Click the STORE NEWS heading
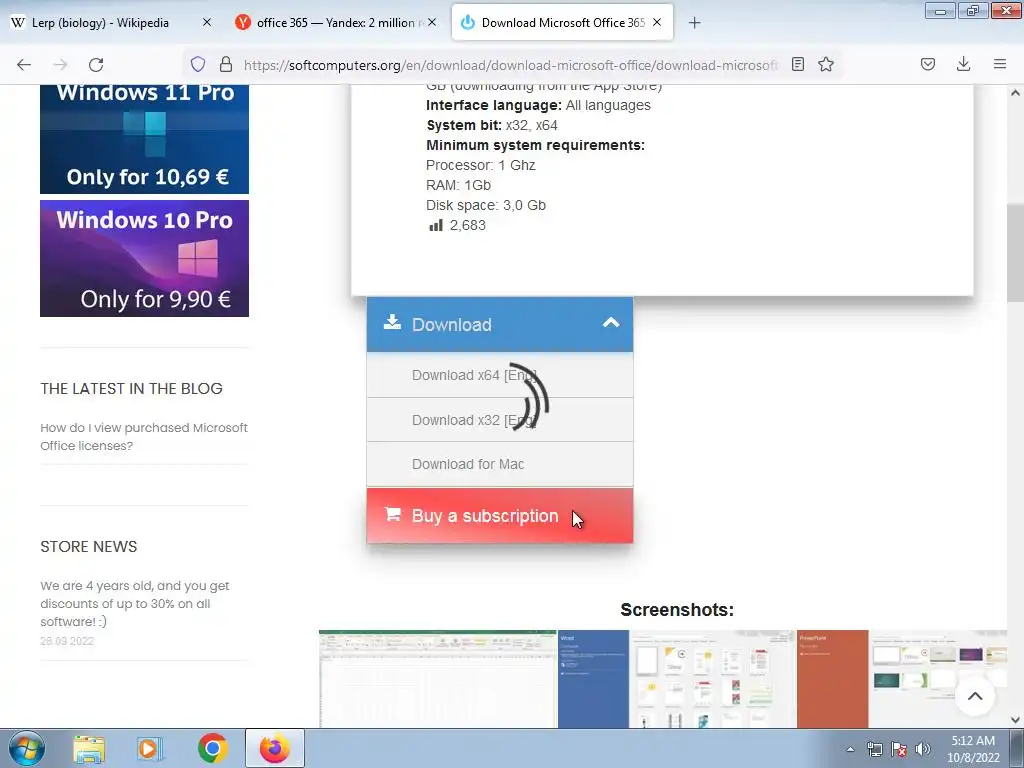 [x=89, y=547]
